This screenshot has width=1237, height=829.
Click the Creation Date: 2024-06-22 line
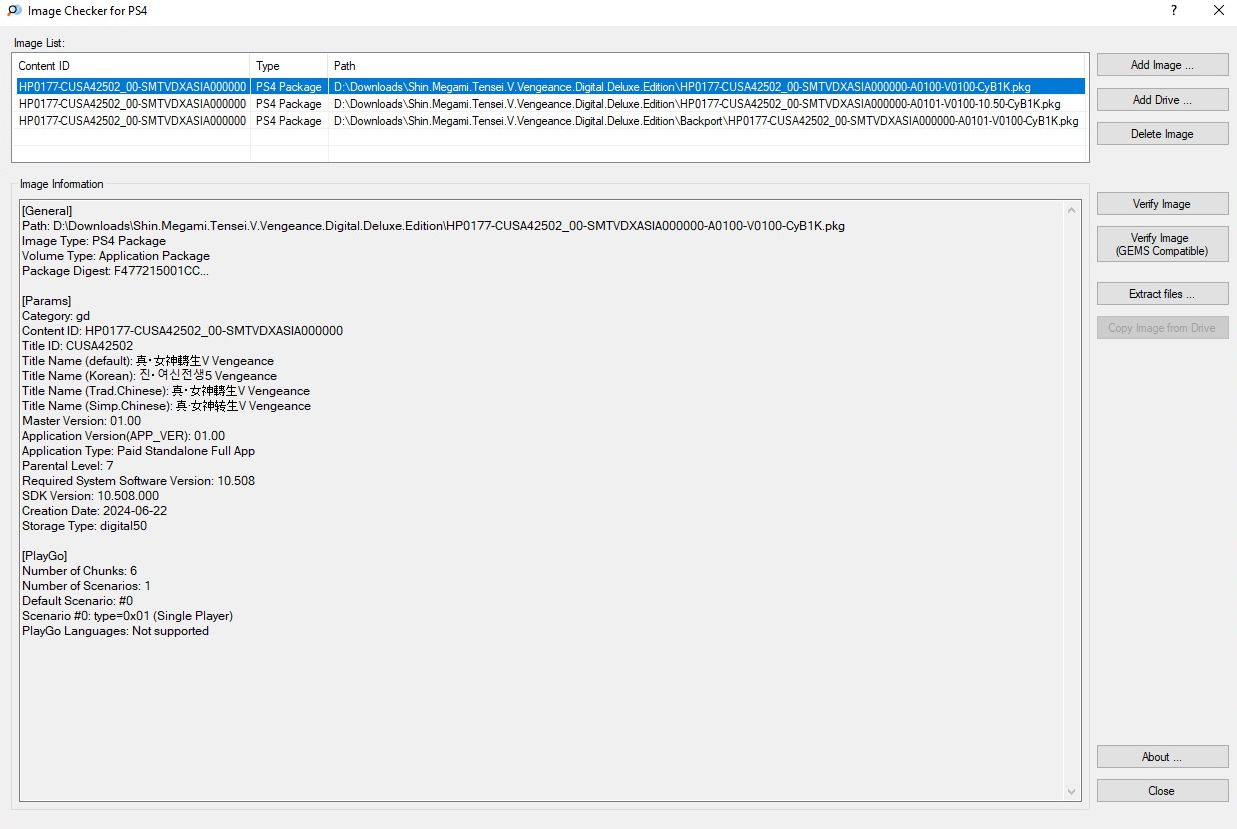[94, 511]
